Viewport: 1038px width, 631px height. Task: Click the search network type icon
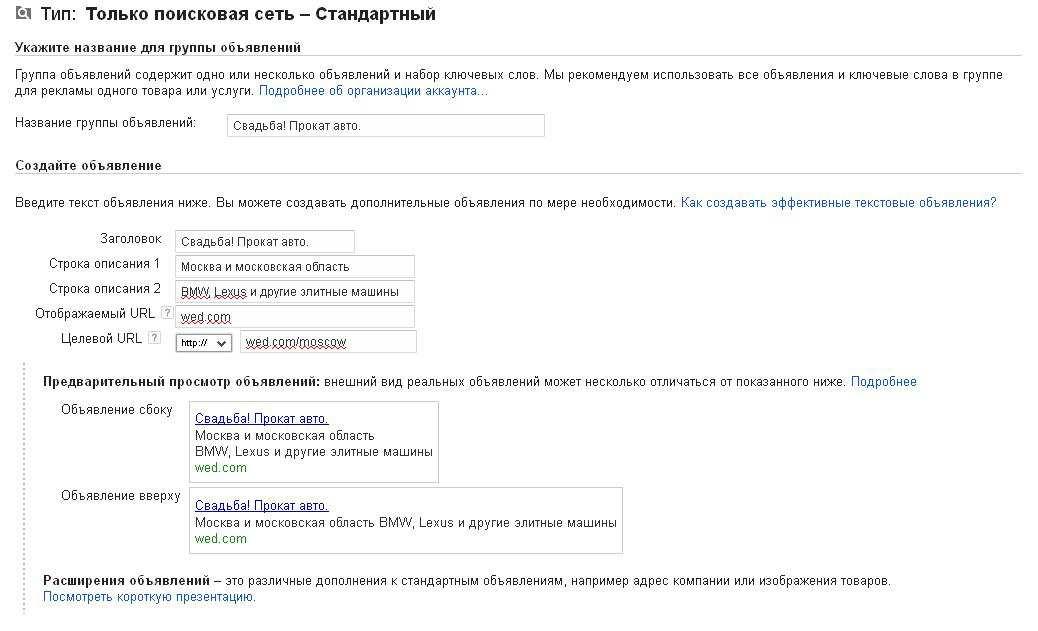pyautogui.click(x=24, y=14)
